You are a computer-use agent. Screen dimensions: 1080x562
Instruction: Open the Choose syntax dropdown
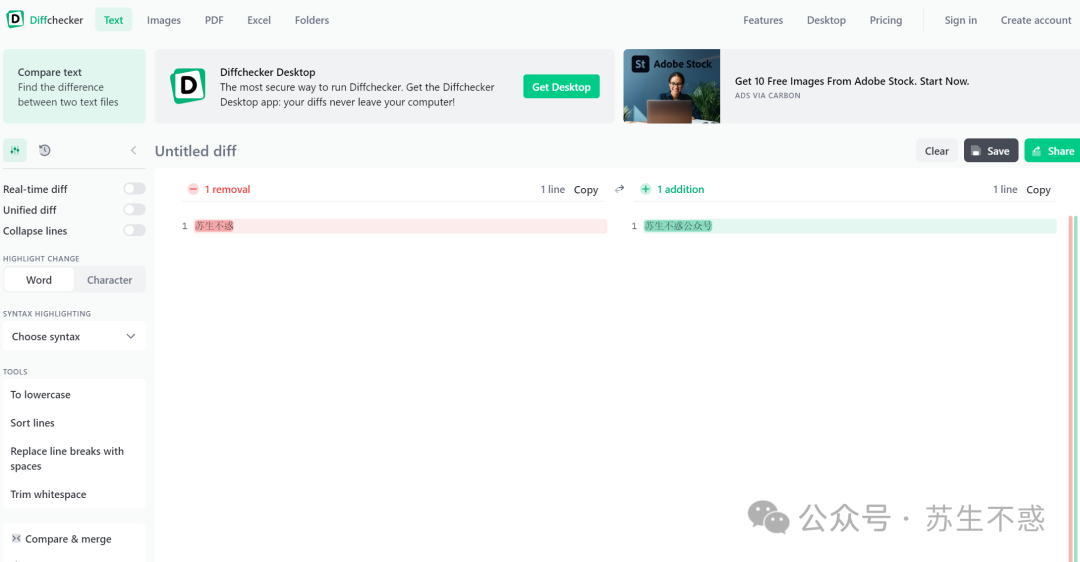74,336
